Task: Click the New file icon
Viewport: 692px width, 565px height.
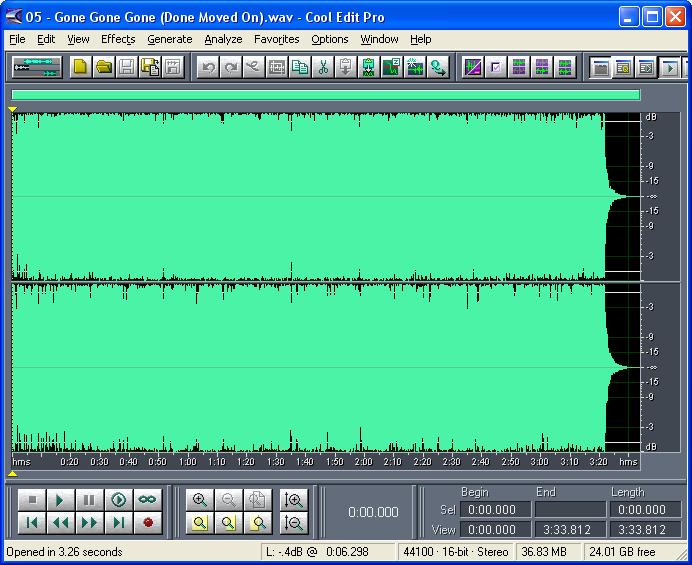Action: coord(79,67)
